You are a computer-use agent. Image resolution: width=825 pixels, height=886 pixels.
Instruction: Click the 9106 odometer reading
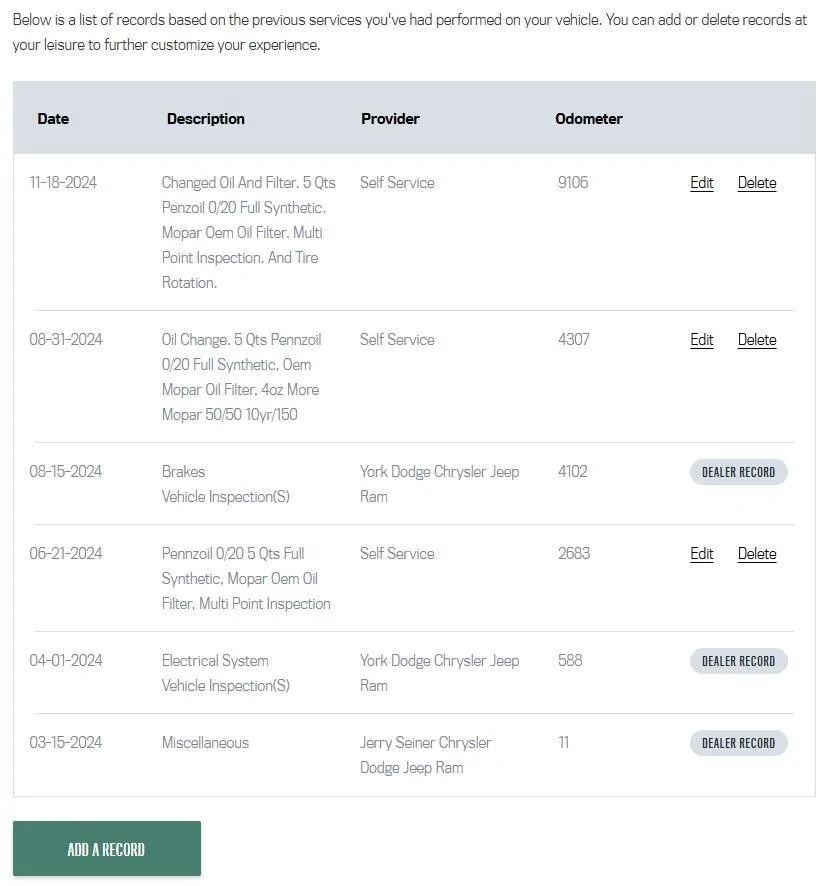[x=572, y=183]
